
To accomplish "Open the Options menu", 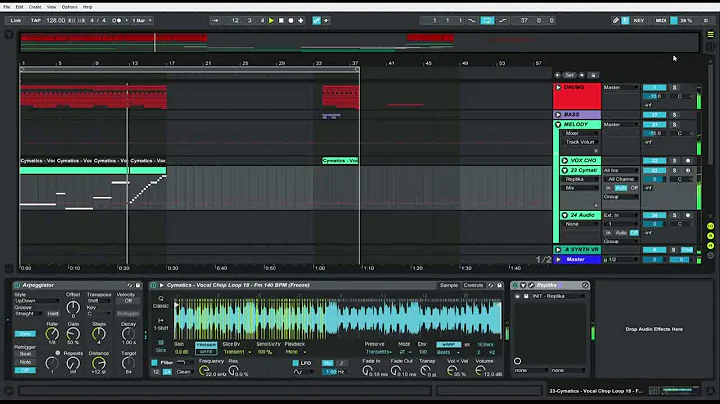I will click(x=69, y=7).
